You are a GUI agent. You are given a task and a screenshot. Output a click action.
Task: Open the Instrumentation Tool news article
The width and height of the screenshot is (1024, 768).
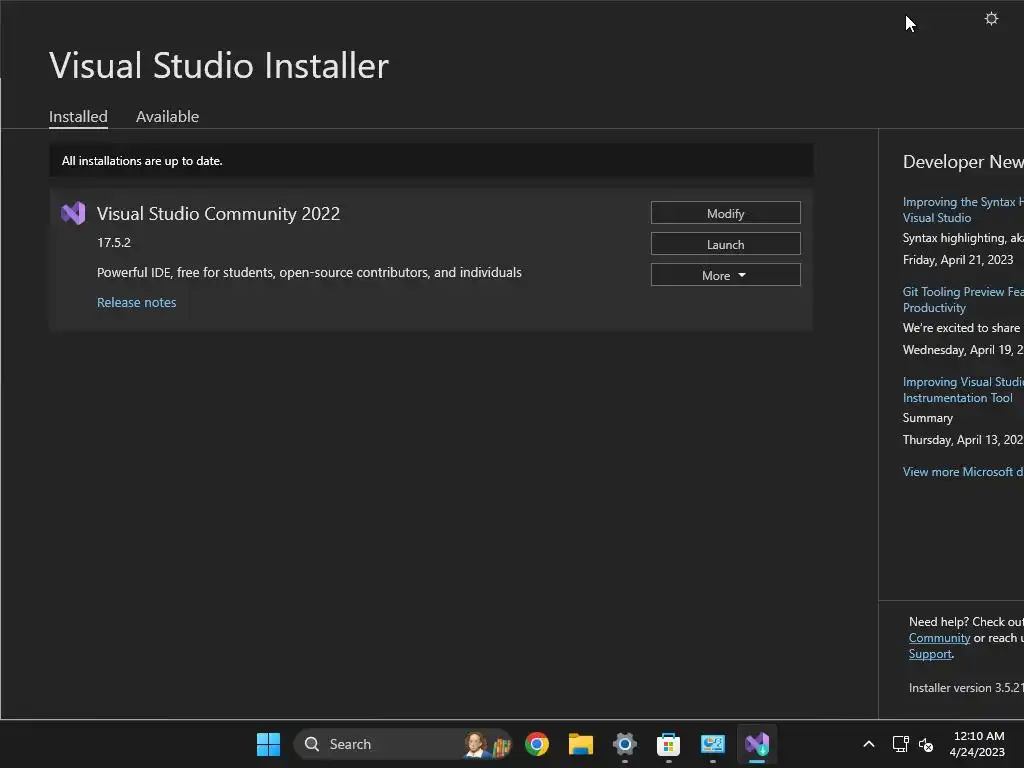pyautogui.click(x=963, y=390)
